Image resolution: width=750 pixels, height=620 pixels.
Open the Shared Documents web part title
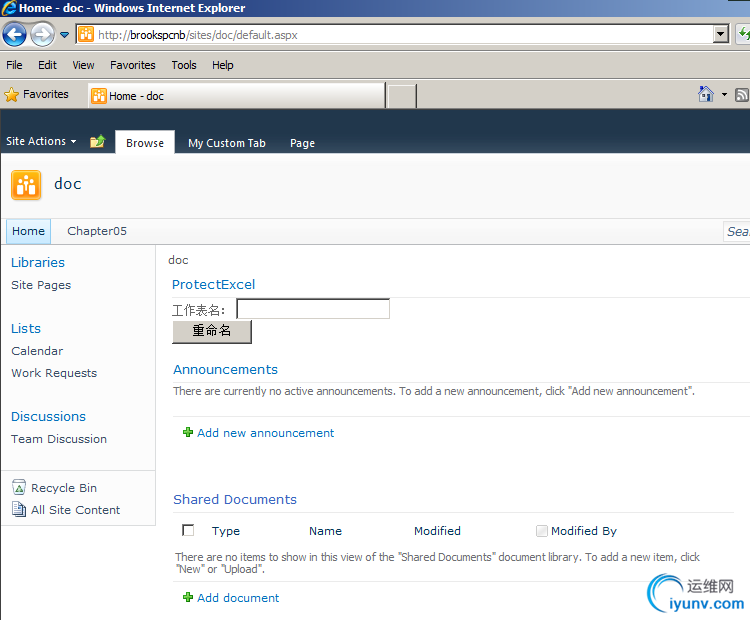235,499
